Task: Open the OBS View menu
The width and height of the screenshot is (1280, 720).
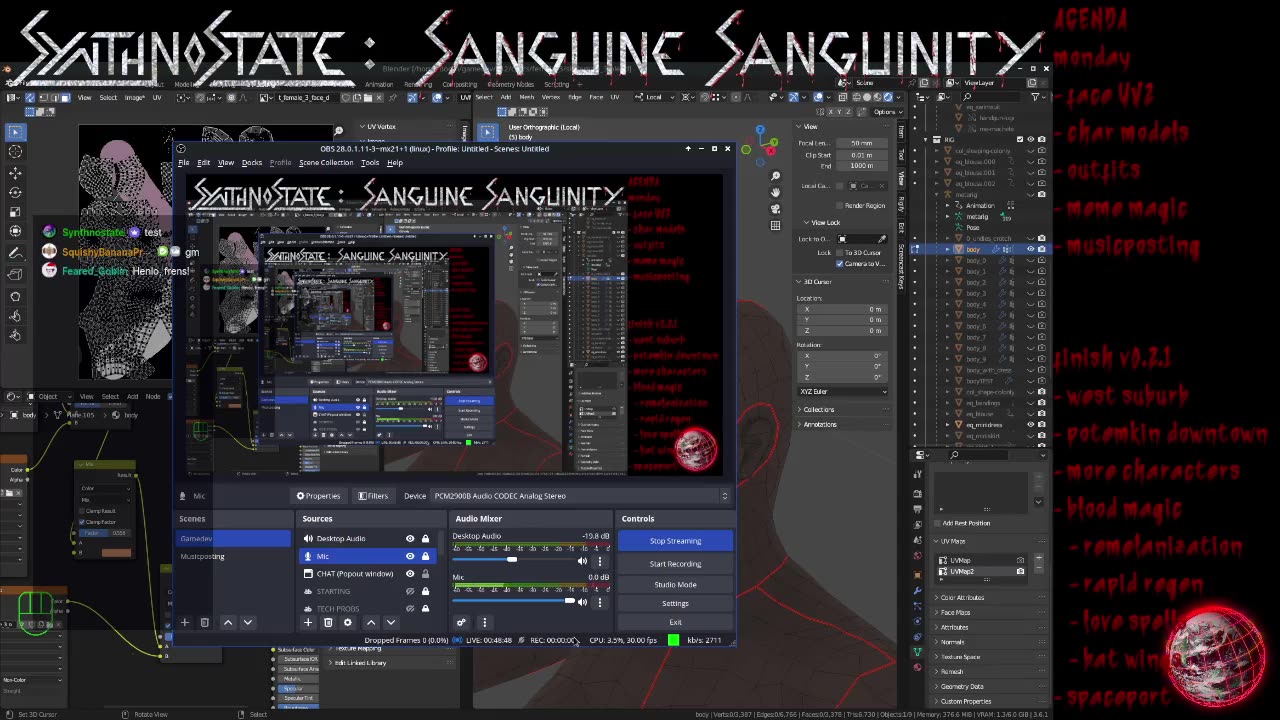Action: click(226, 163)
